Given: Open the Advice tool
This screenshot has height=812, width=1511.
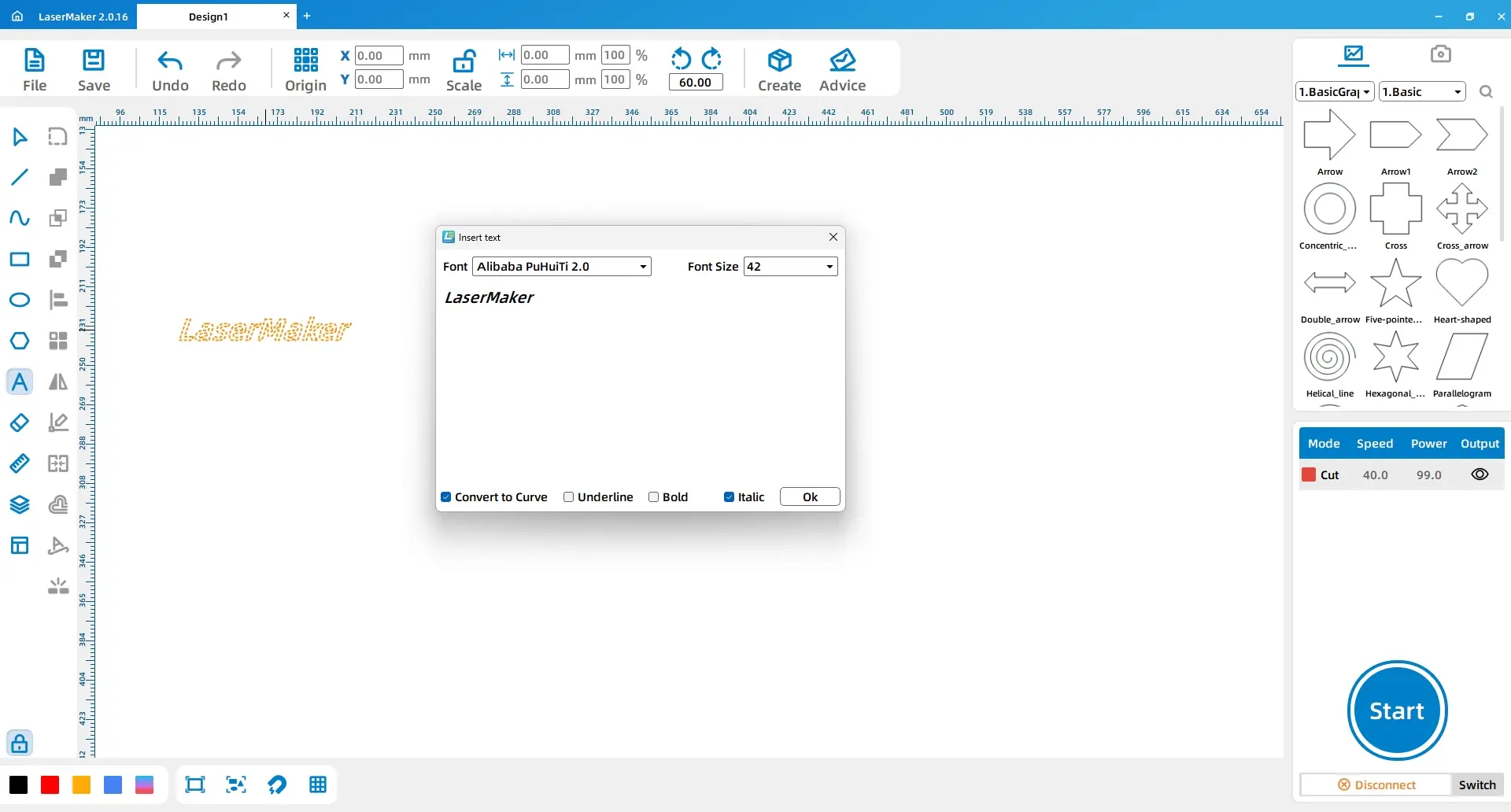Looking at the screenshot, I should [842, 70].
